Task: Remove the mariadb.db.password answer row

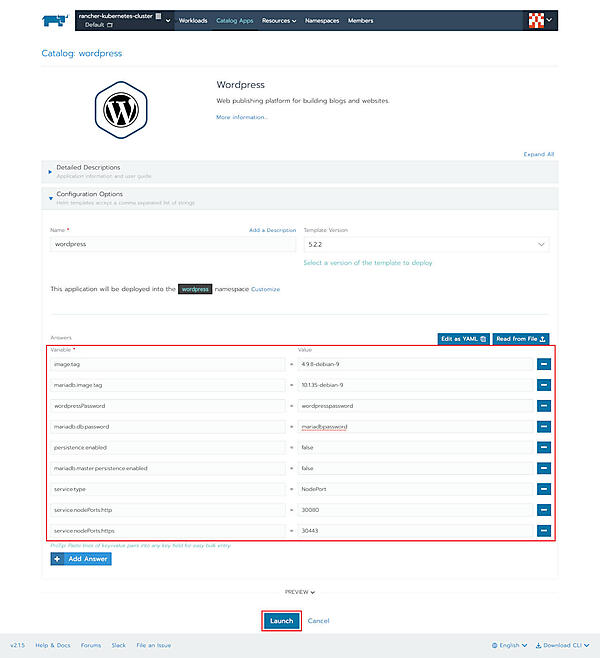Action: [544, 427]
